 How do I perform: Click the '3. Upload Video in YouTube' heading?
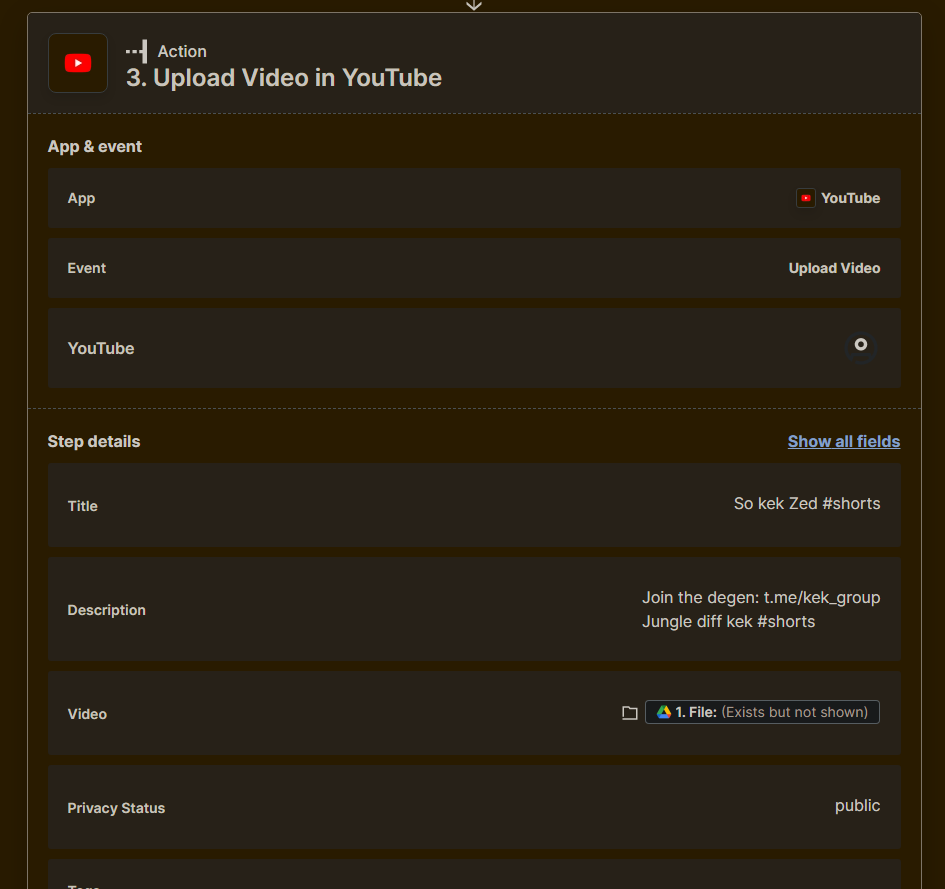click(284, 78)
